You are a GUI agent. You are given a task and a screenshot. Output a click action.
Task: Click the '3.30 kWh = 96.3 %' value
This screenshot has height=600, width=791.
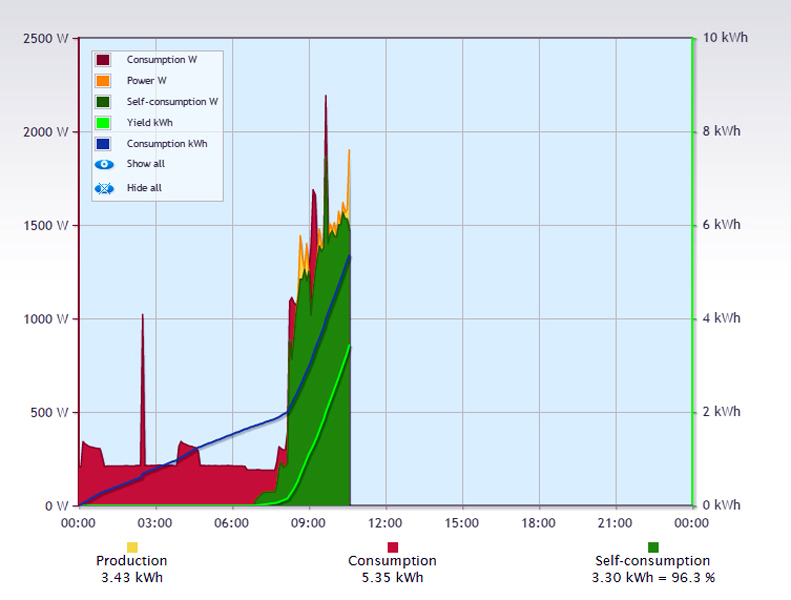point(653,577)
